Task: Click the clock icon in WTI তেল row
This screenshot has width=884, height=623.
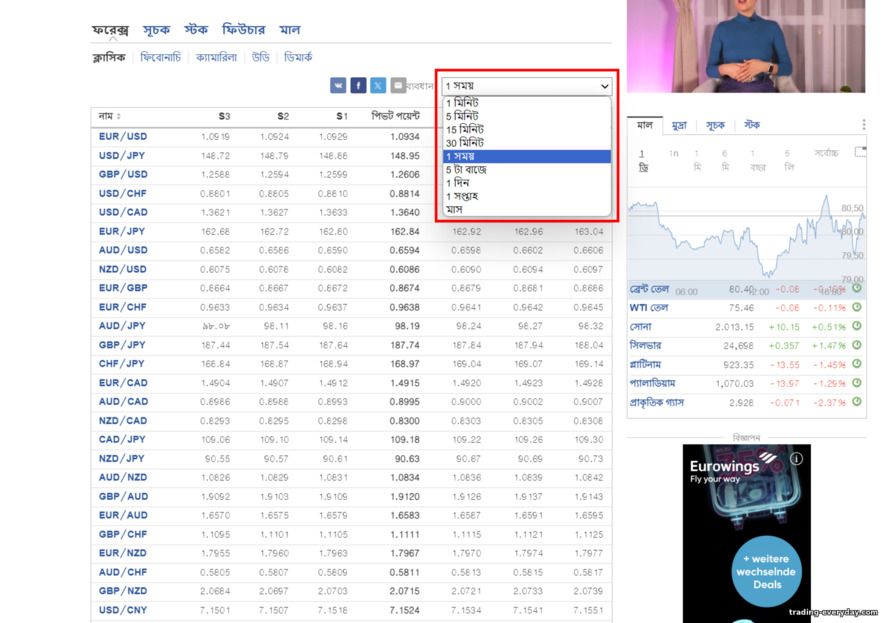Action: [x=857, y=307]
